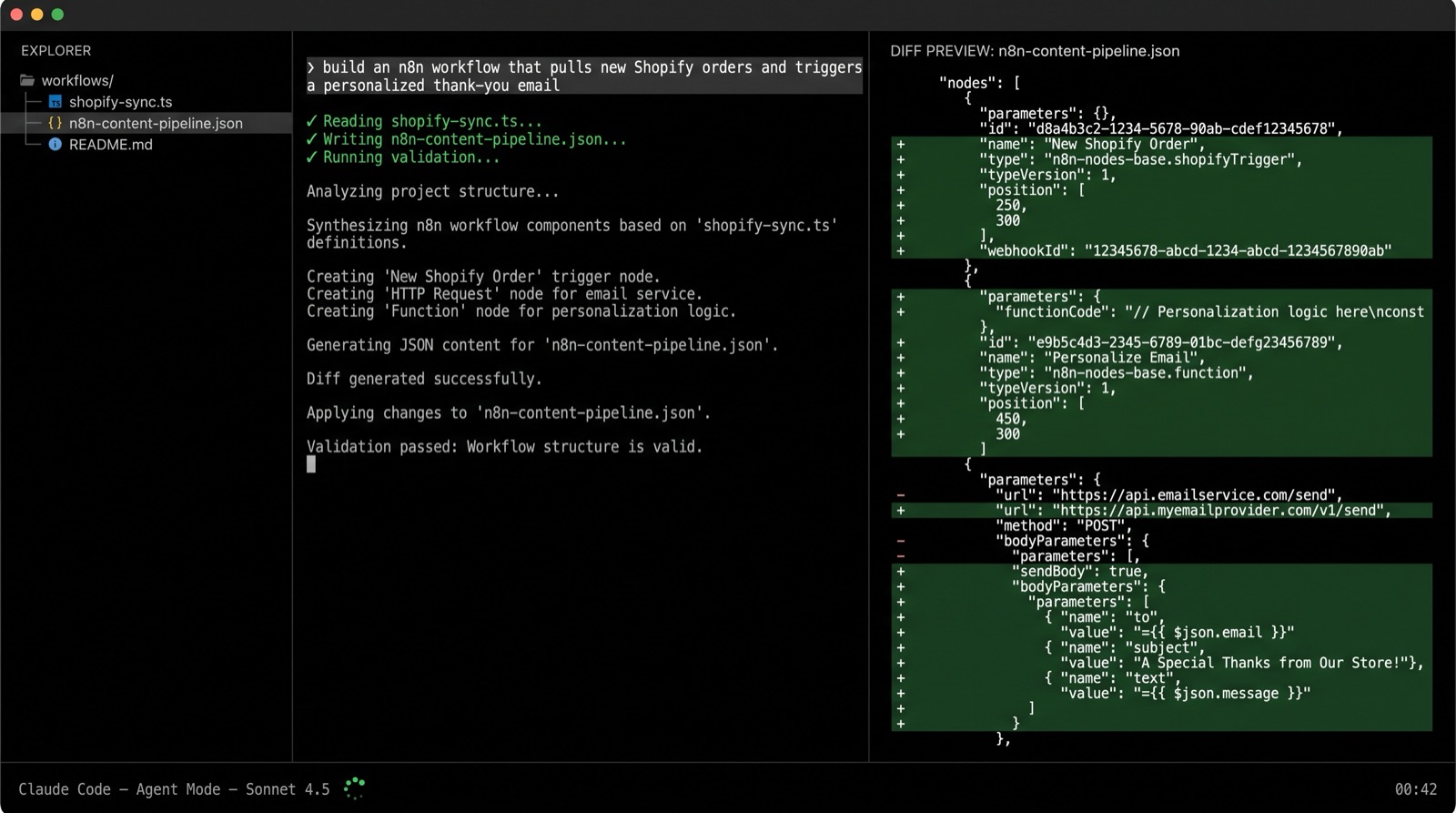The image size is (1456, 813).
Task: Click "Creating 'HTTP Request' node" output line
Action: (504, 294)
